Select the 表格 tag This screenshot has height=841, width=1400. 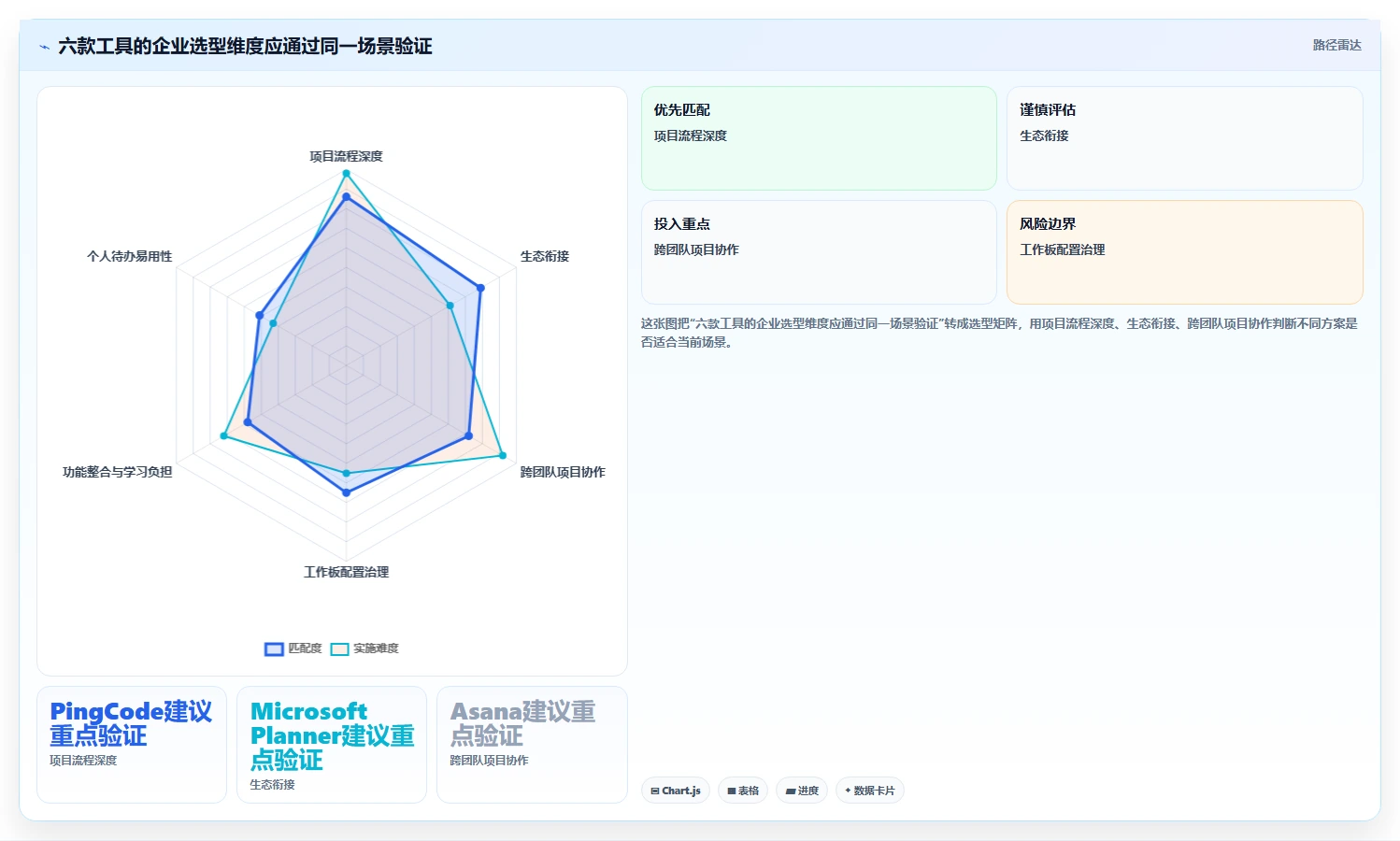point(743,791)
